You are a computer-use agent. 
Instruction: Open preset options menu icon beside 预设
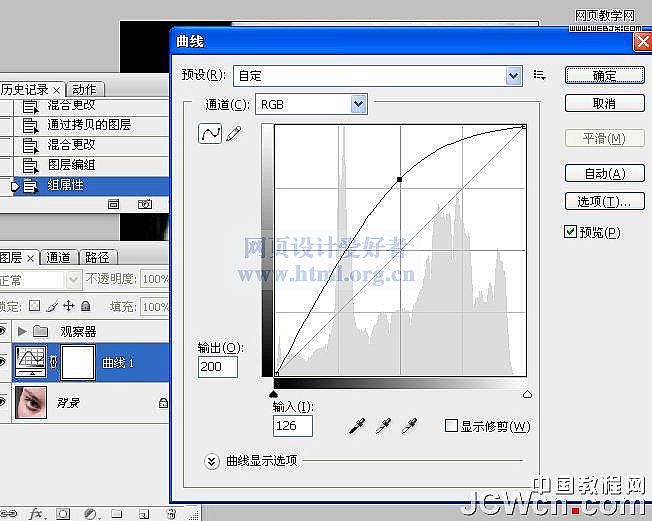coord(539,75)
